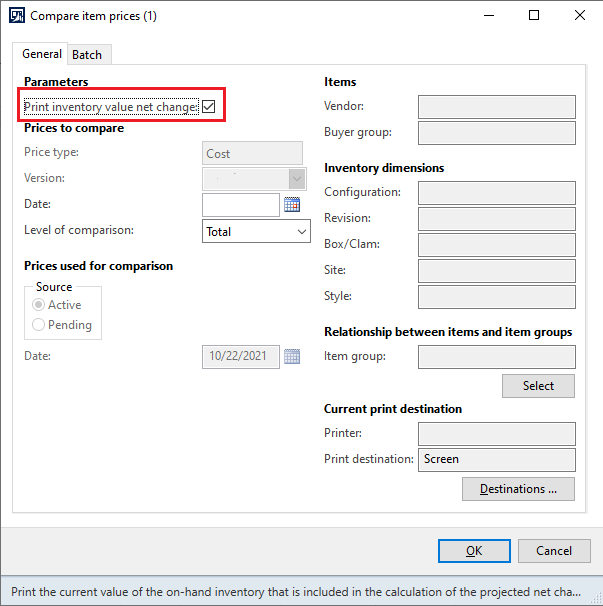Toggle Print inventory value net change checkbox
This screenshot has width=603, height=606.
[209, 106]
